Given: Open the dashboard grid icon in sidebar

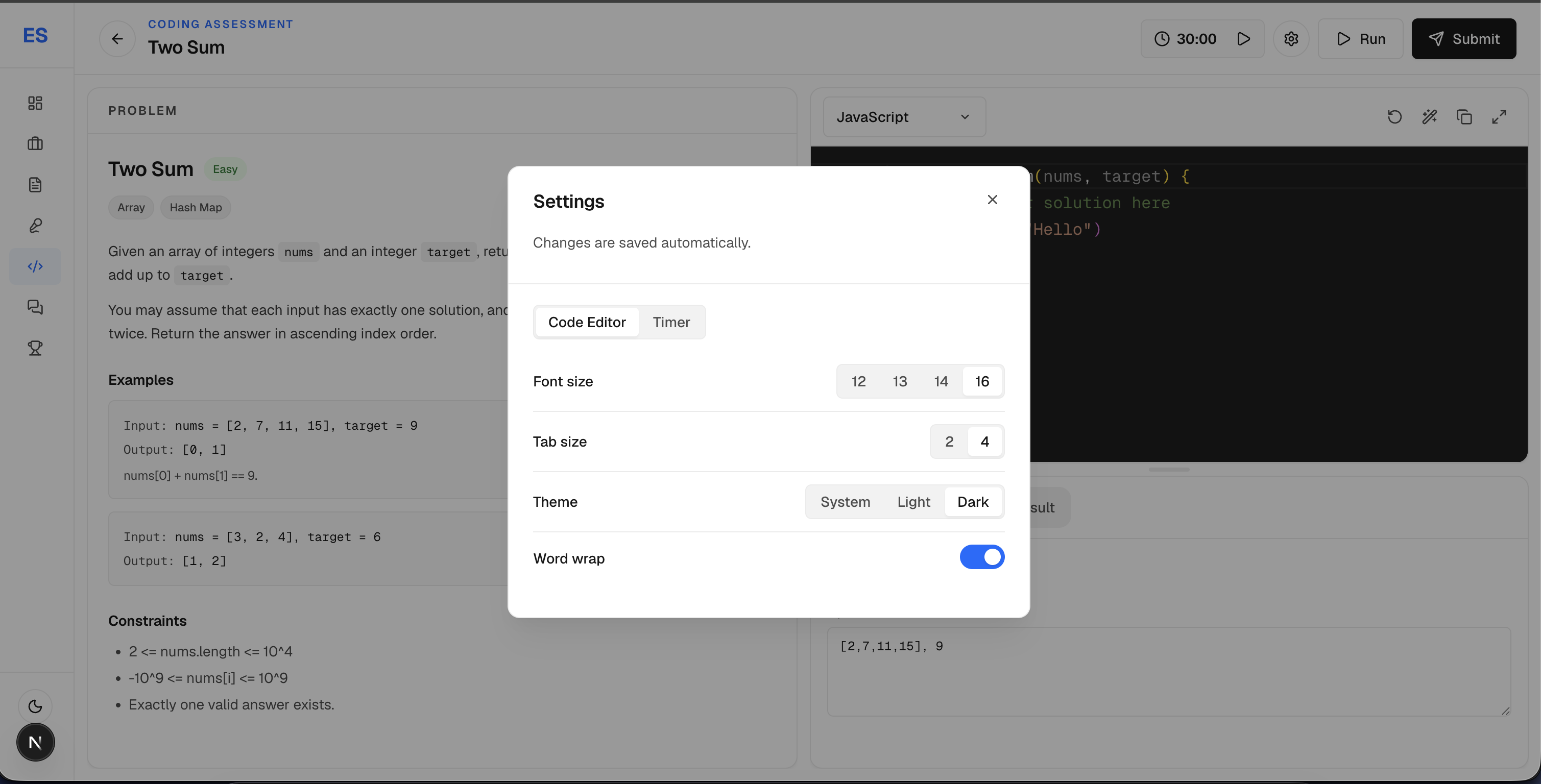Looking at the screenshot, I should [x=35, y=103].
